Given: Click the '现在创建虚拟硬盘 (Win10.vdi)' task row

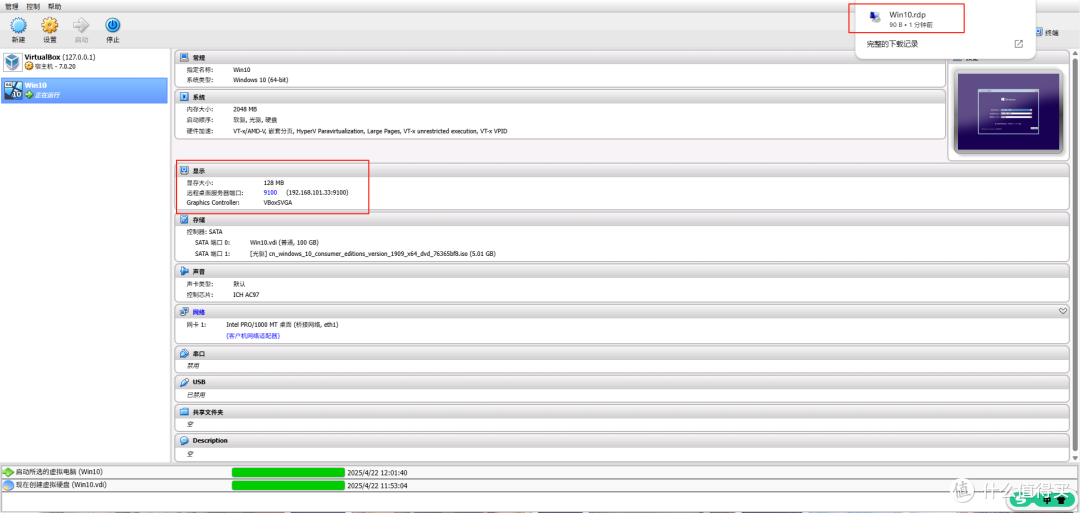Looking at the screenshot, I should point(539,485).
